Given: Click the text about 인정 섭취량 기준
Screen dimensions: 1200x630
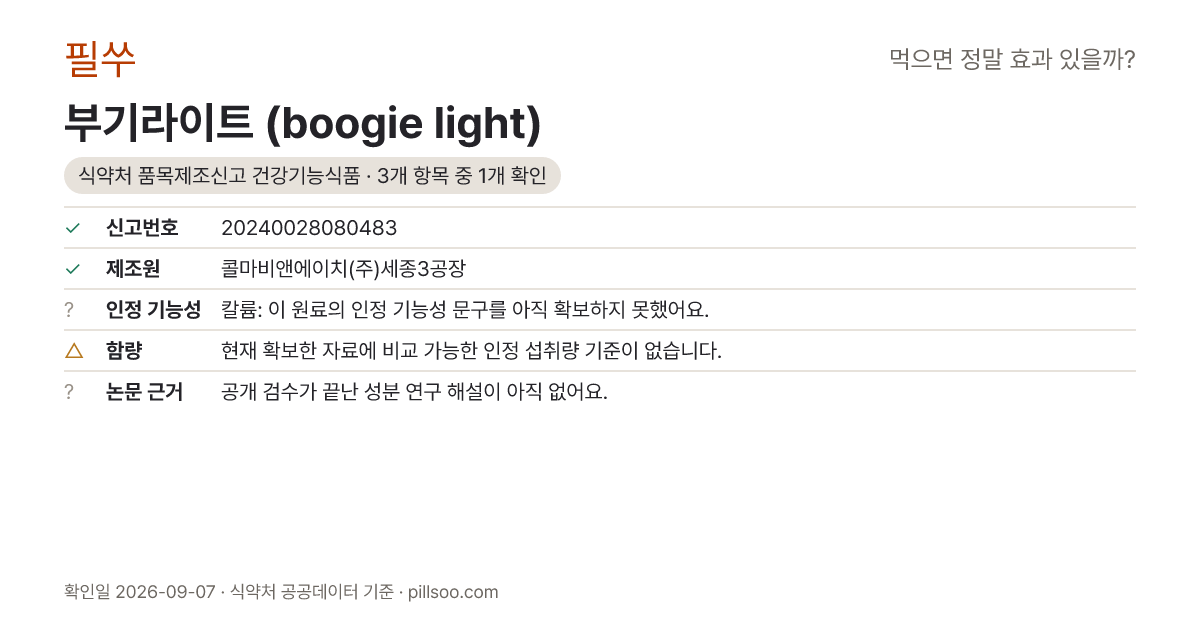Looking at the screenshot, I should 471,351.
